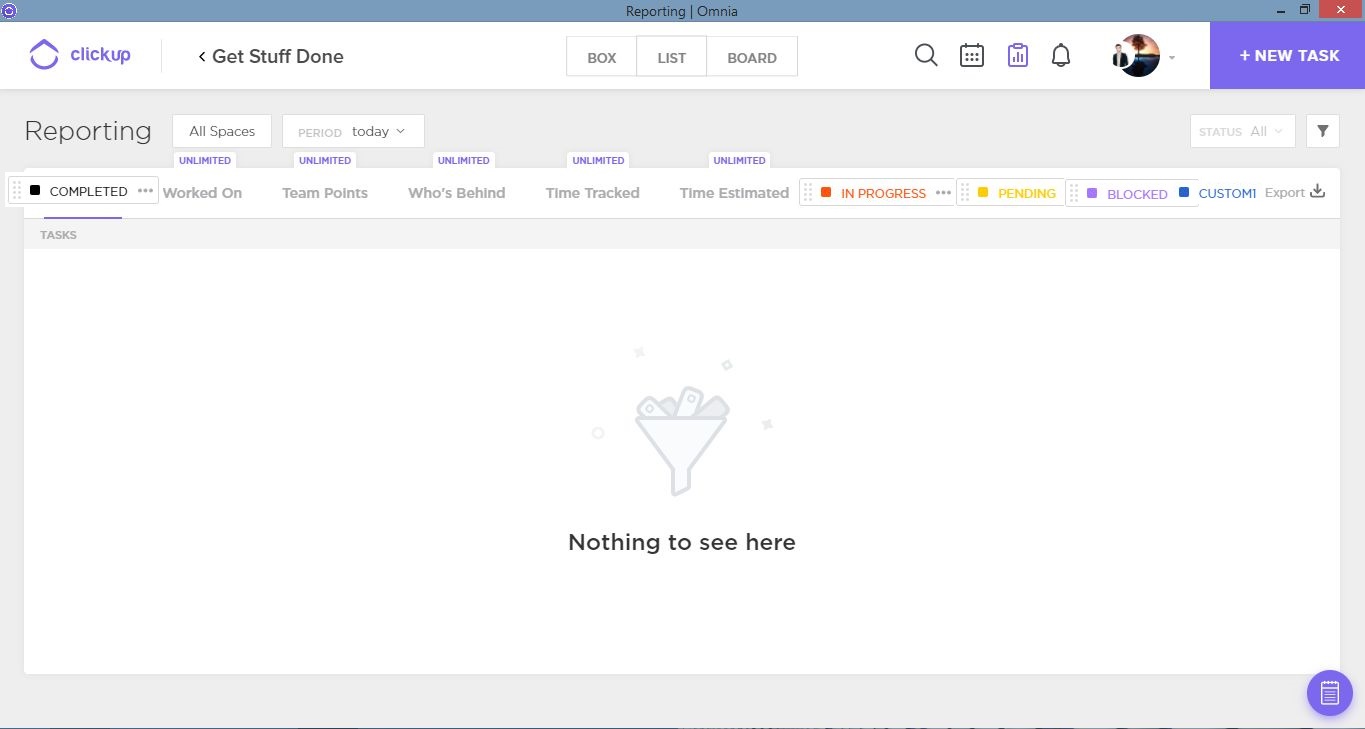Open the Team Points tab
The image size is (1365, 729).
tap(325, 193)
